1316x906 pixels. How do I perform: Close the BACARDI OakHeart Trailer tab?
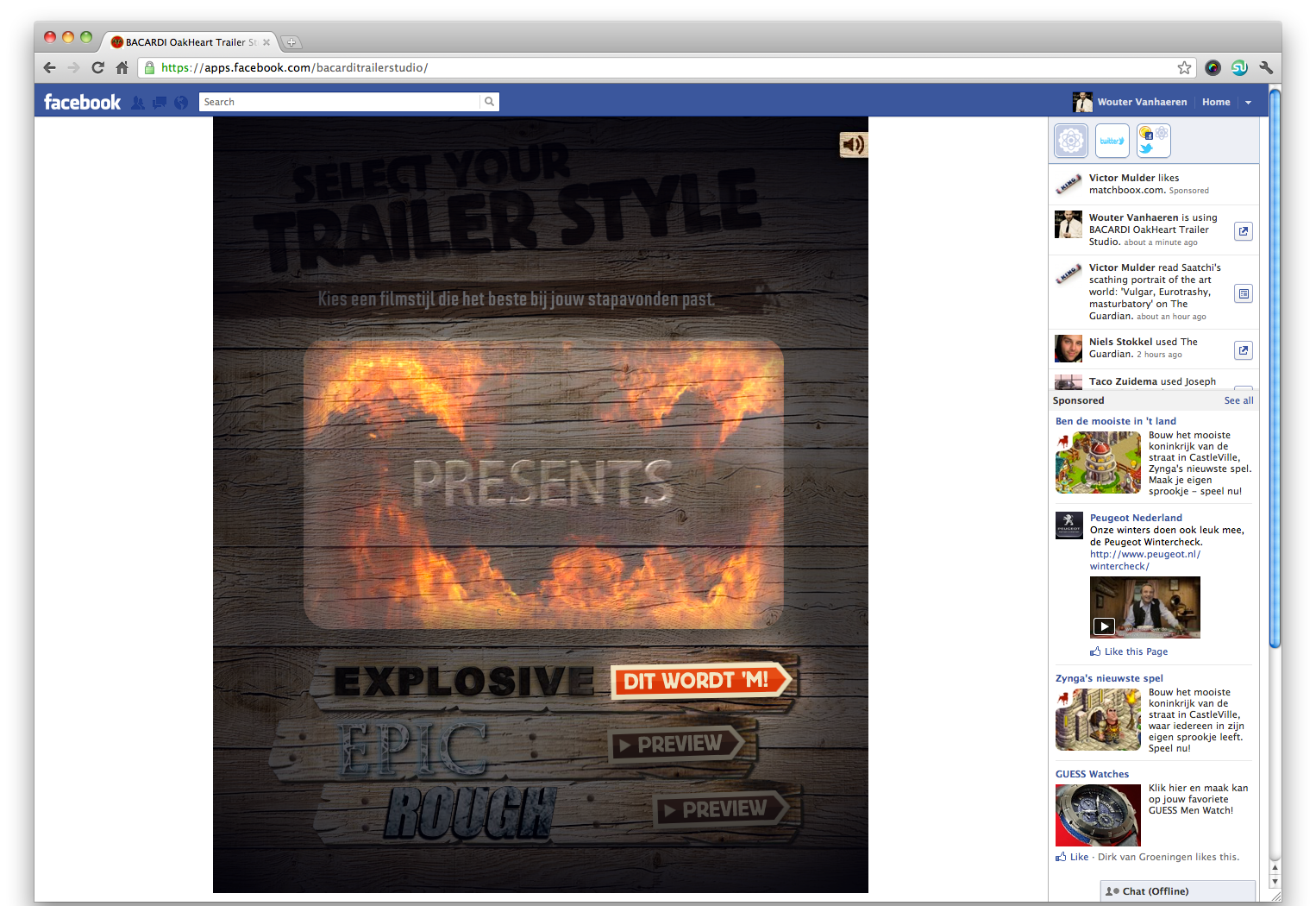266,42
